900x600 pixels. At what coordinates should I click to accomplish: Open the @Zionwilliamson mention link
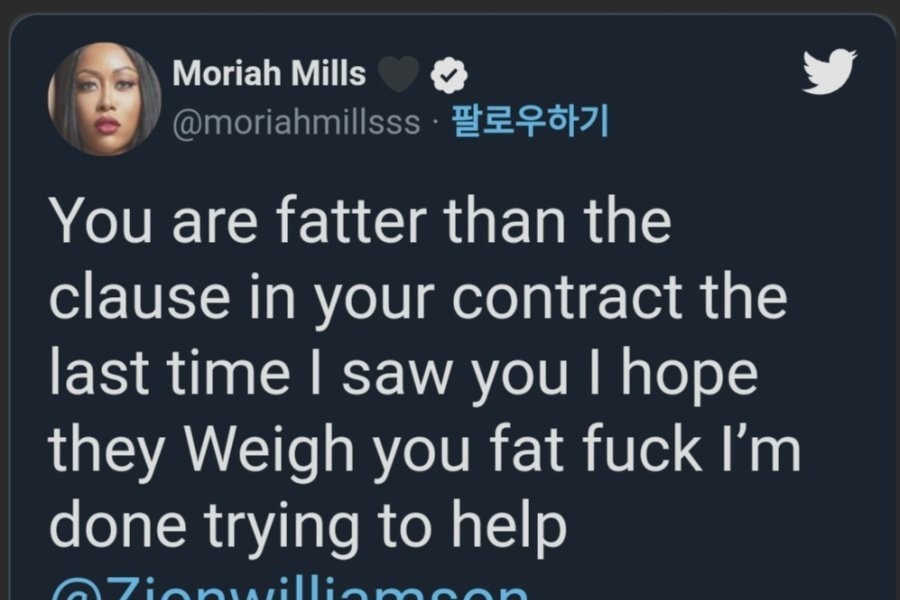click(290, 588)
